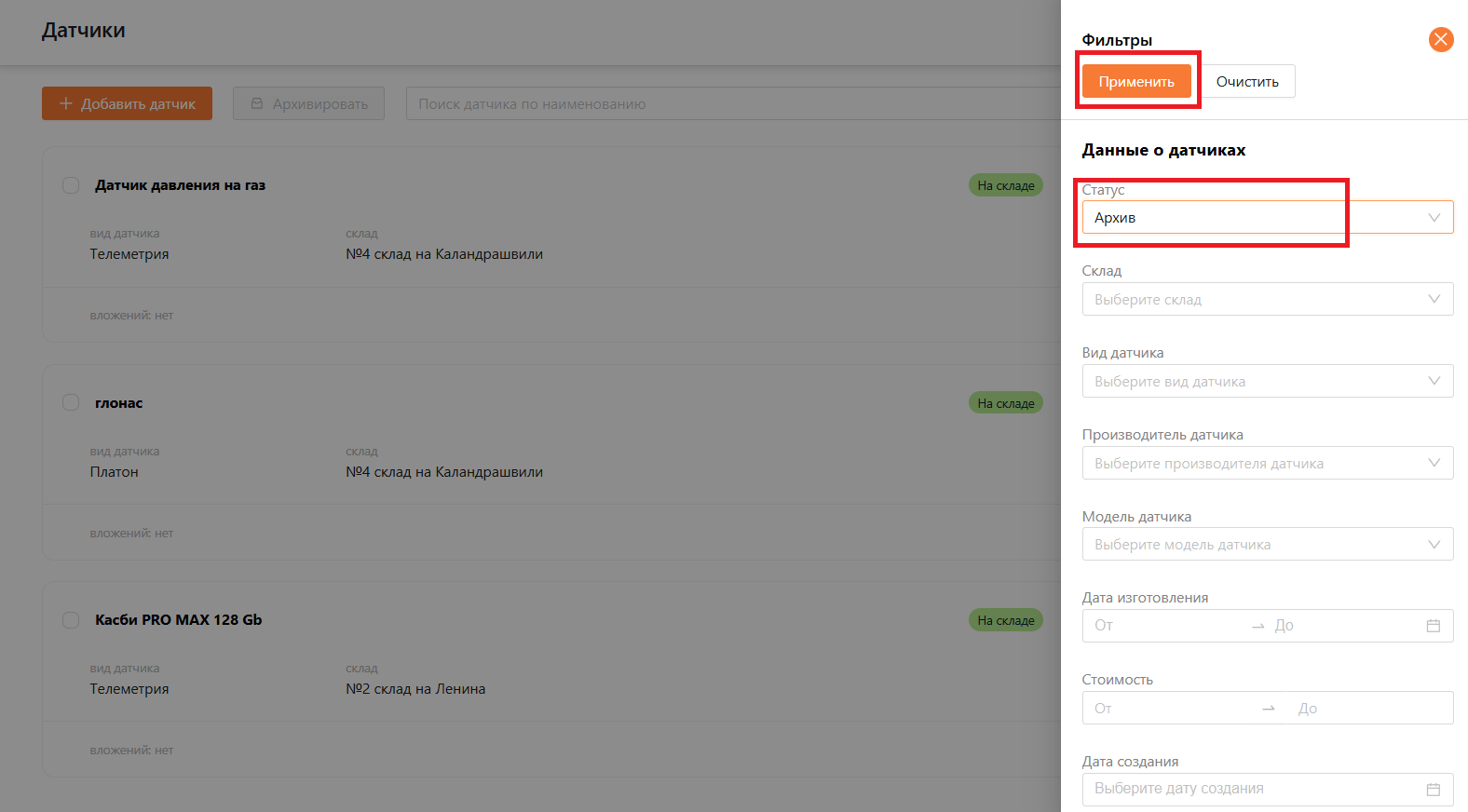Click the calendar icon in Дата изготовления field
Viewport: 1468px width, 812px height.
point(1433,626)
